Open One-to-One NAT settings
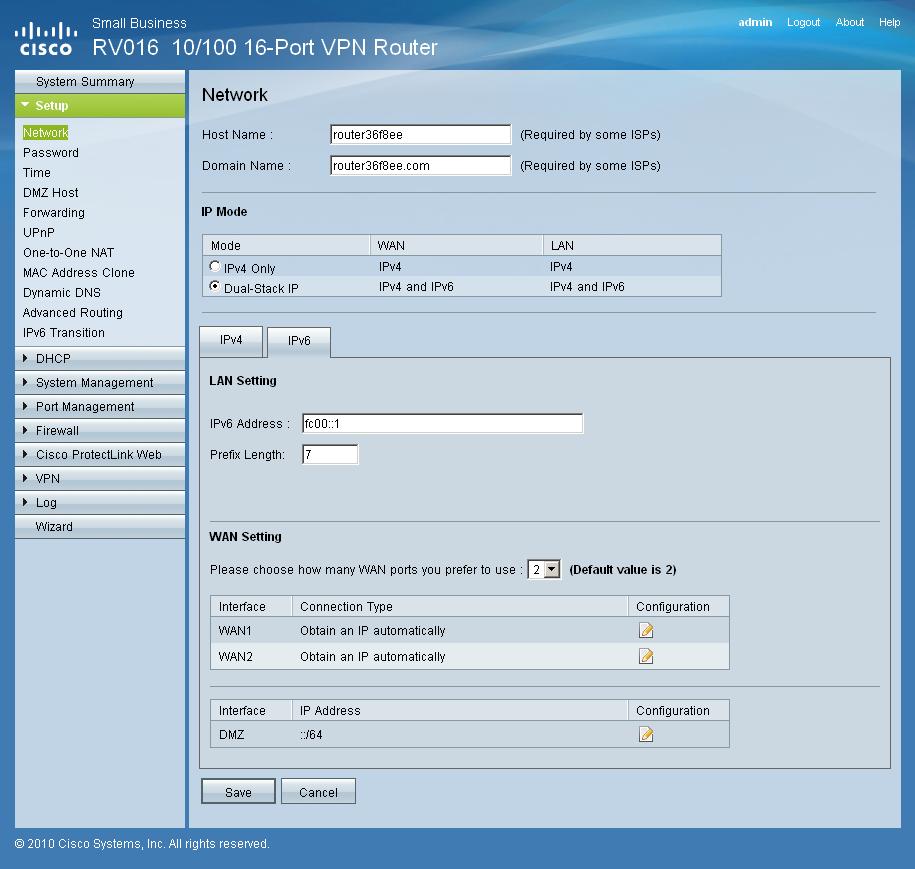The image size is (915, 869). click(68, 253)
